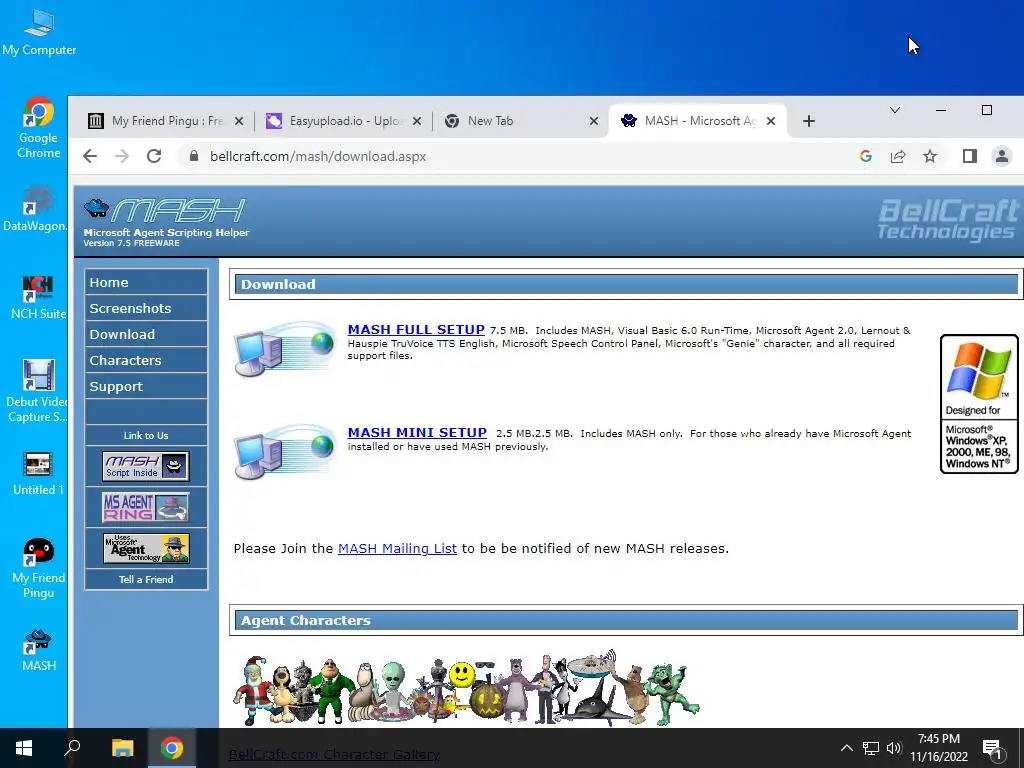Image resolution: width=1024 pixels, height=768 pixels.
Task: Open NCH Suite desktop shortcut
Action: coord(38,297)
